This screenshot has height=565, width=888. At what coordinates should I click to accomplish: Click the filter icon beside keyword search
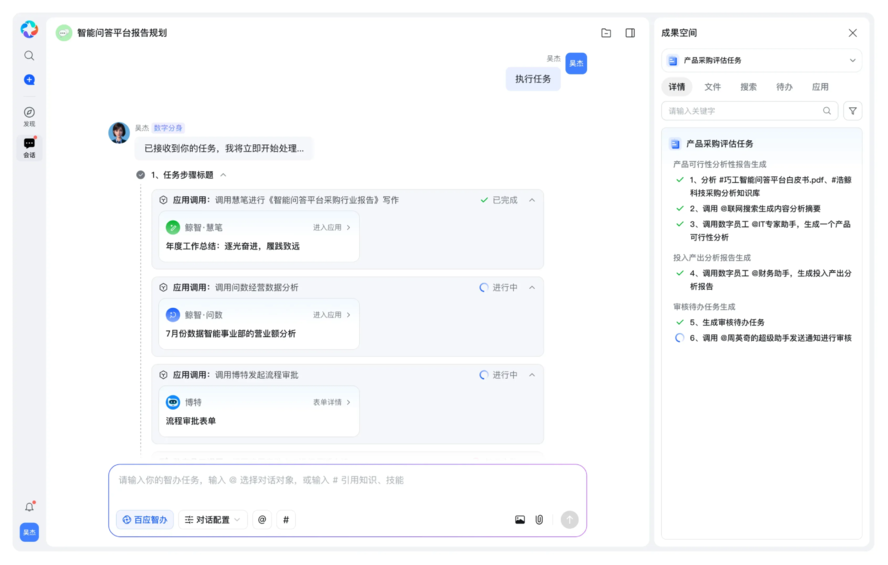(x=852, y=111)
